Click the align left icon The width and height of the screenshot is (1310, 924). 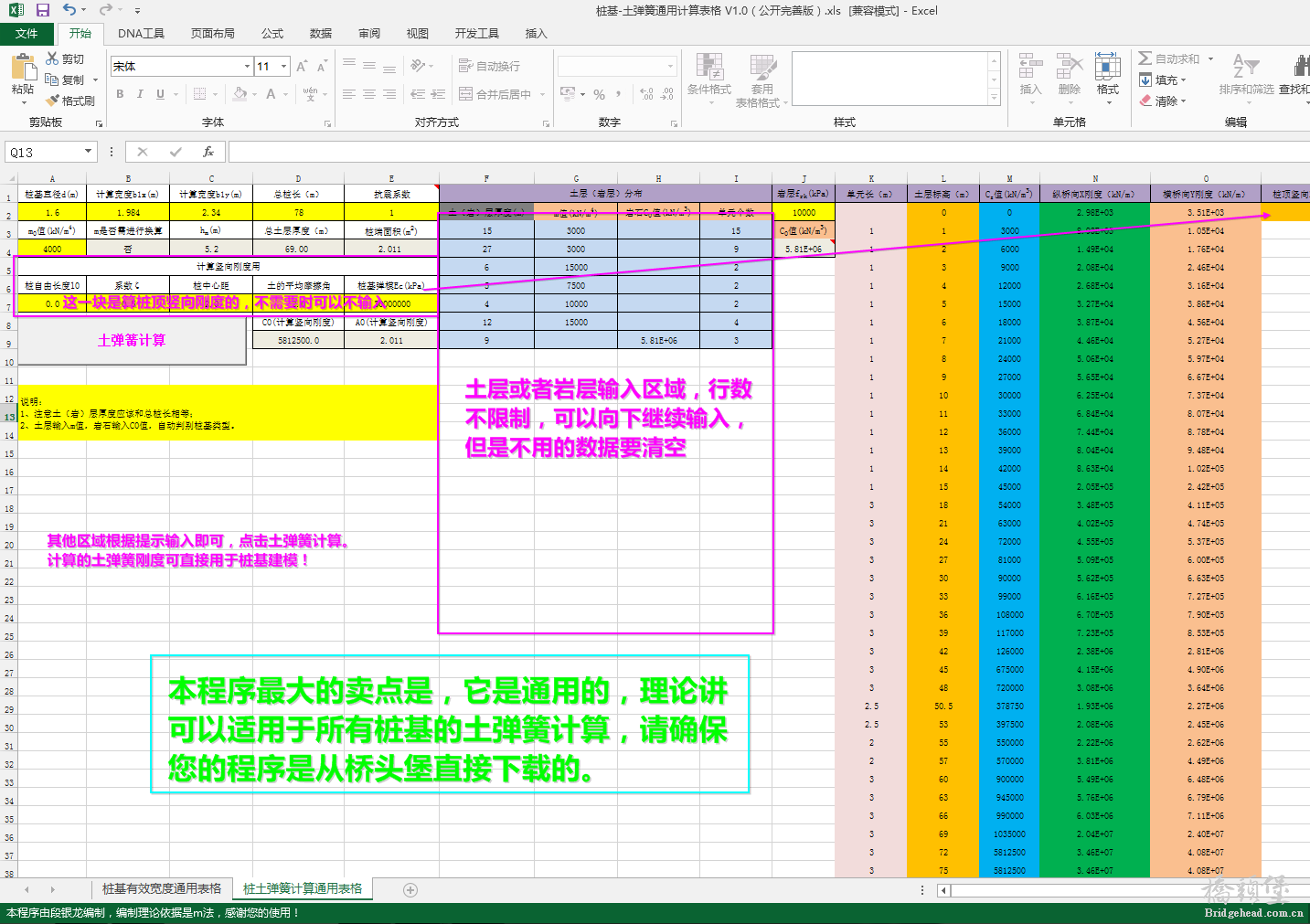[x=349, y=93]
